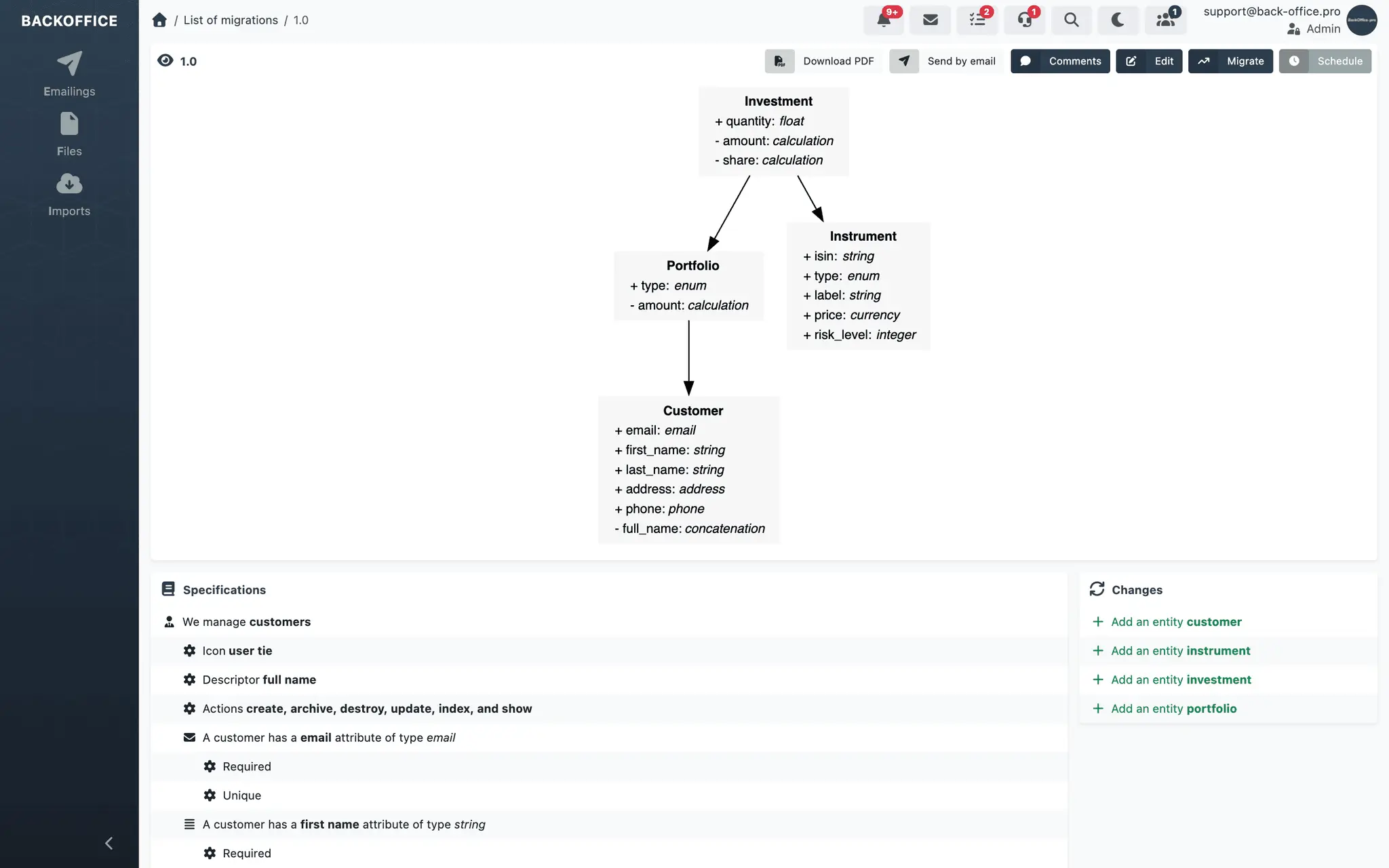Open the notifications bell icon
Screen dimensions: 1389x868
click(883, 20)
